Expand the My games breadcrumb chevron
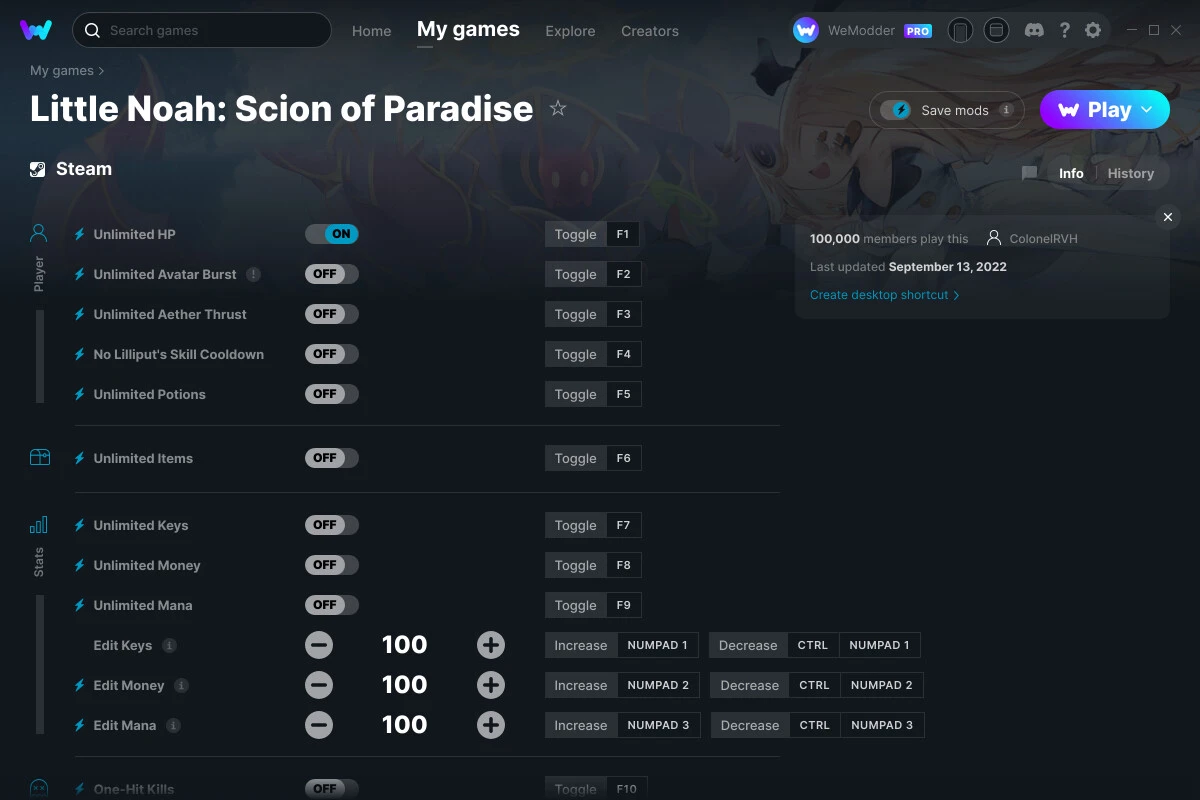The height and width of the screenshot is (800, 1200). (101, 71)
